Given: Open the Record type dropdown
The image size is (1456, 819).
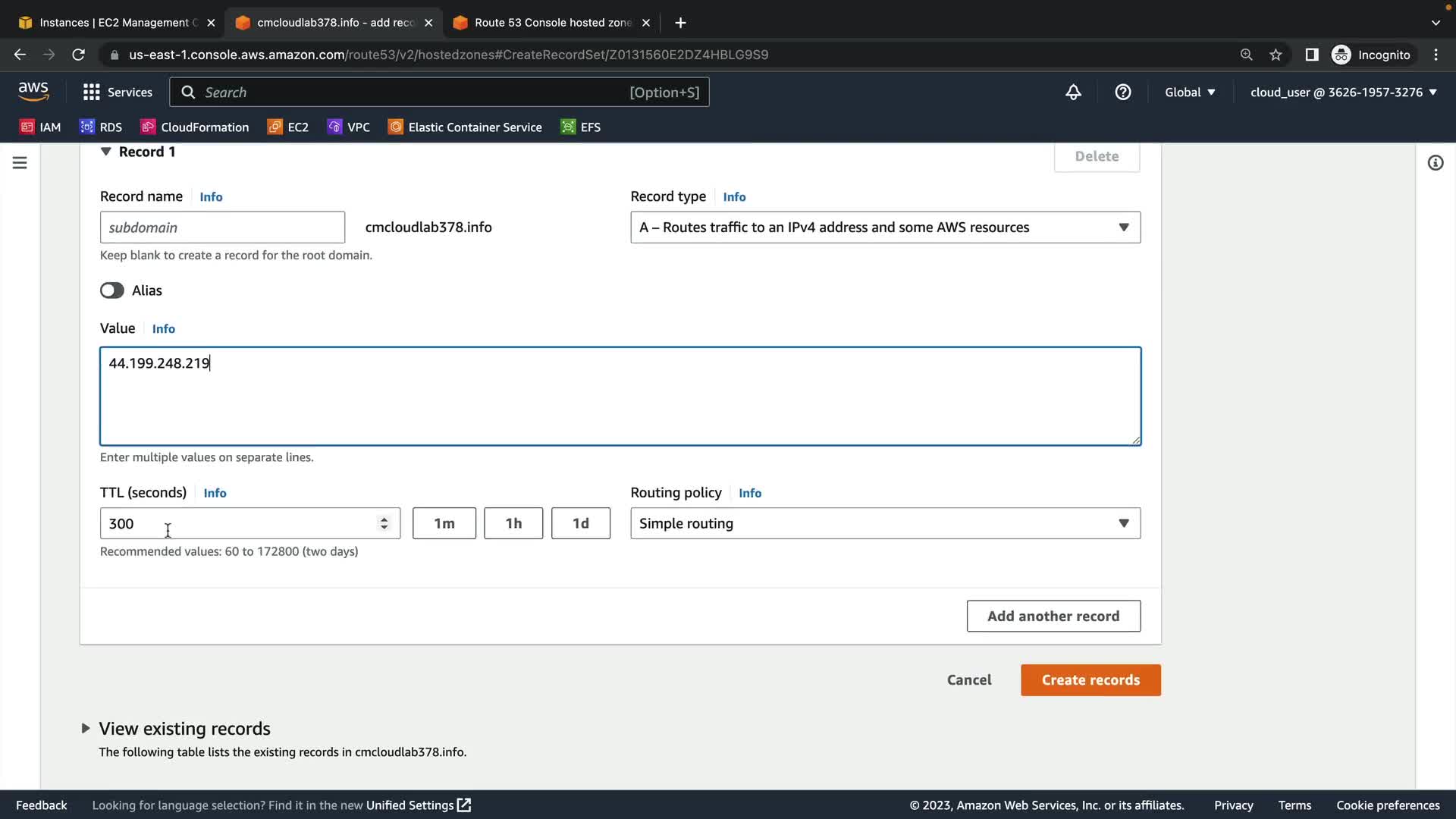Looking at the screenshot, I should tap(885, 227).
